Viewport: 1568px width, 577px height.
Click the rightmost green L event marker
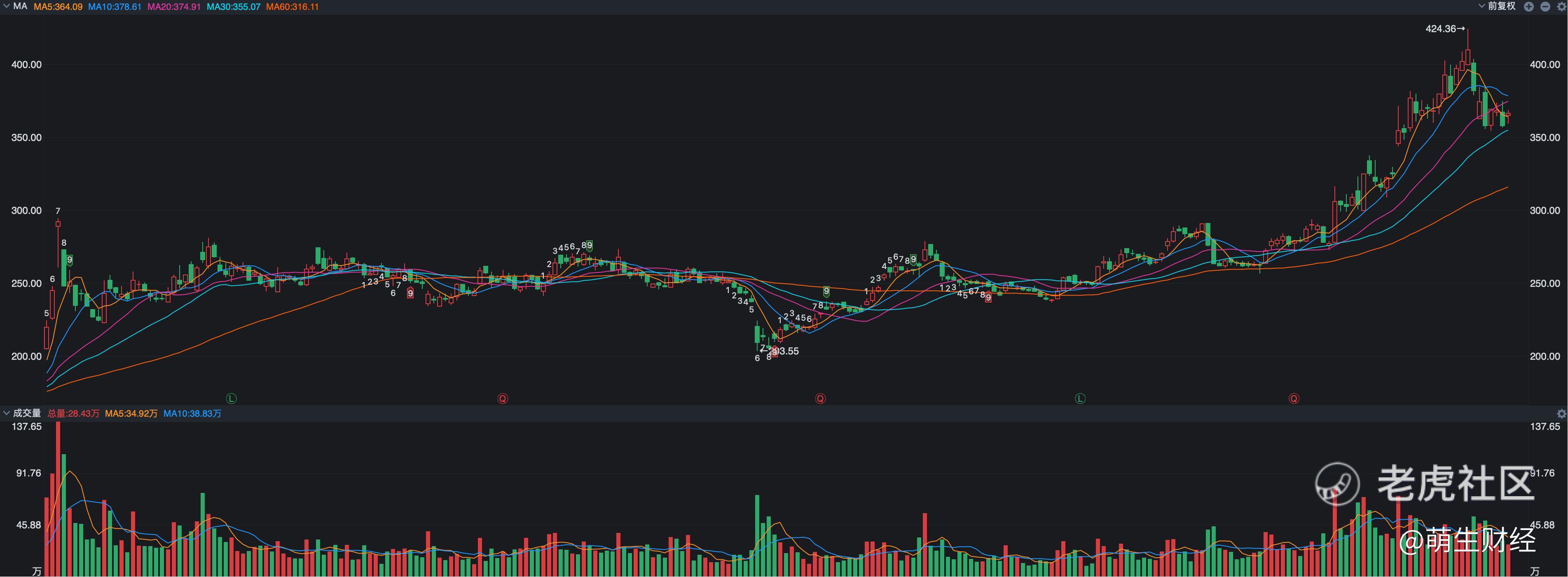[1080, 399]
